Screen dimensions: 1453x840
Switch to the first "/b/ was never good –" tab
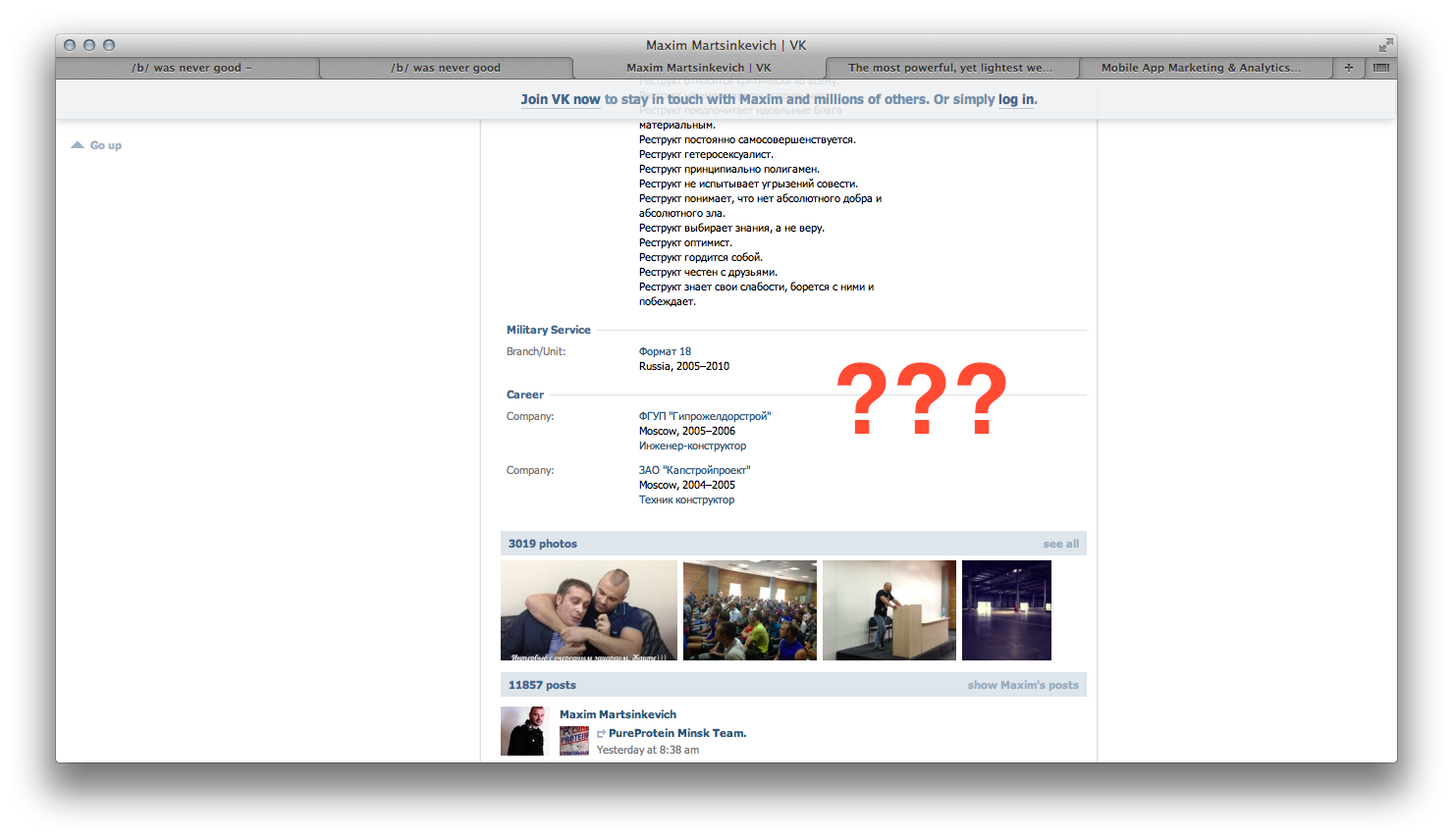coord(191,68)
